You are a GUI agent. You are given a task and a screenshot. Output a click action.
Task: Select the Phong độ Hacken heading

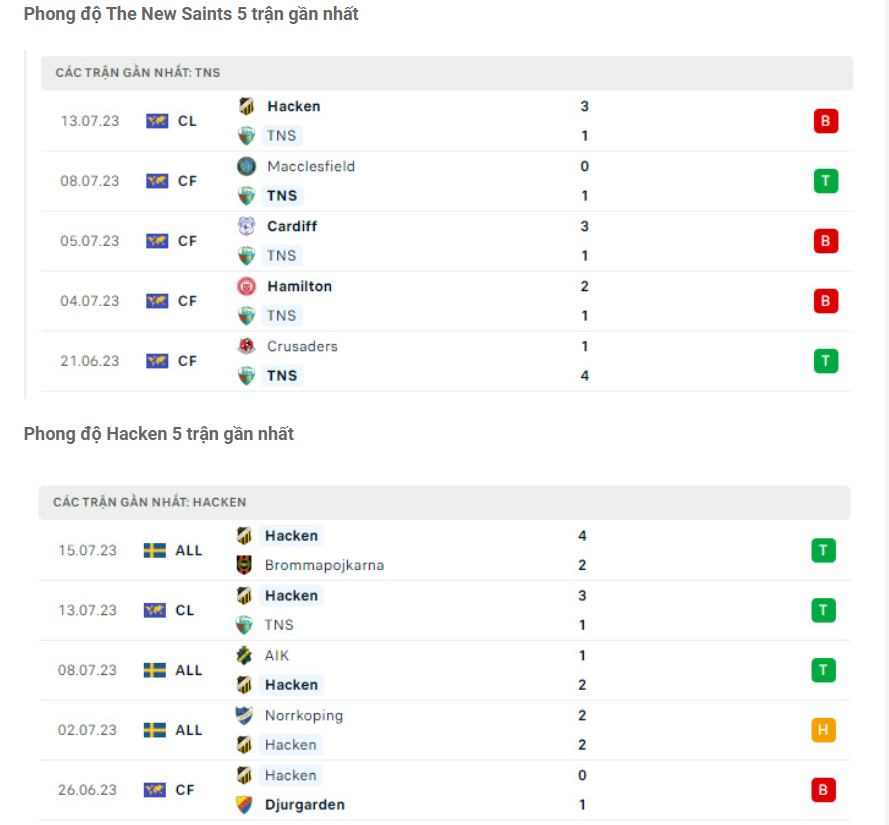point(158,433)
